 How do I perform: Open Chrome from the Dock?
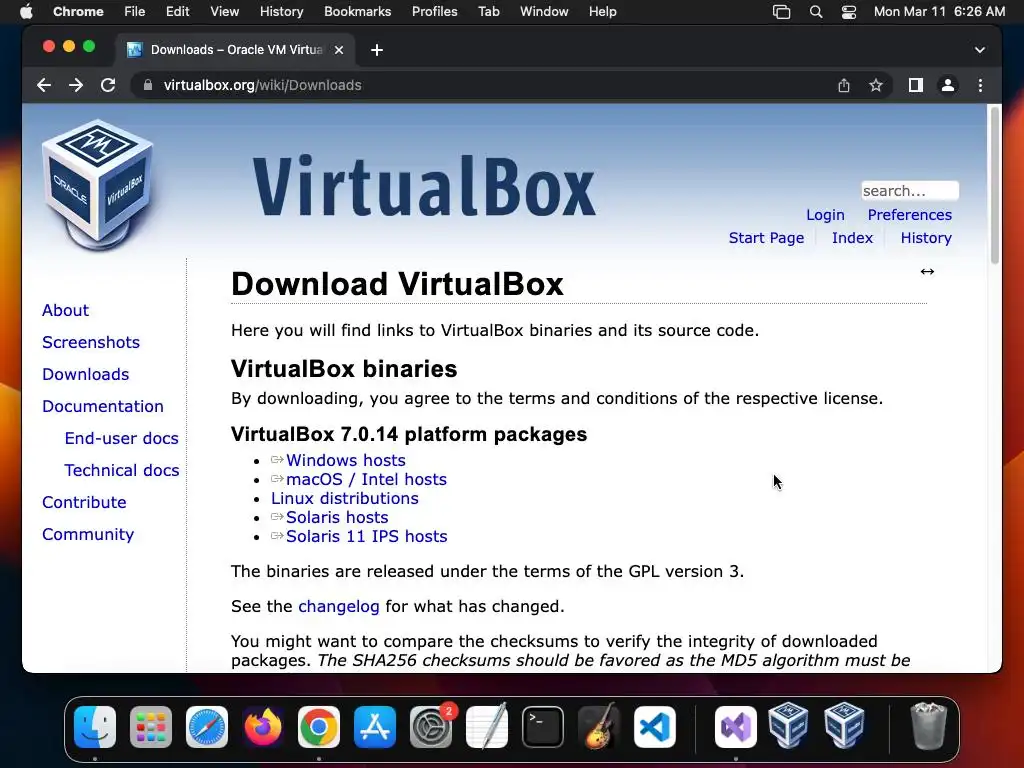319,727
